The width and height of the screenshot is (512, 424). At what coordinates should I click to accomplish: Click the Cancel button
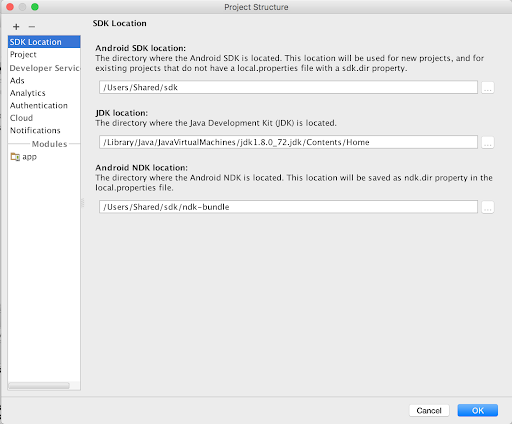(x=429, y=411)
